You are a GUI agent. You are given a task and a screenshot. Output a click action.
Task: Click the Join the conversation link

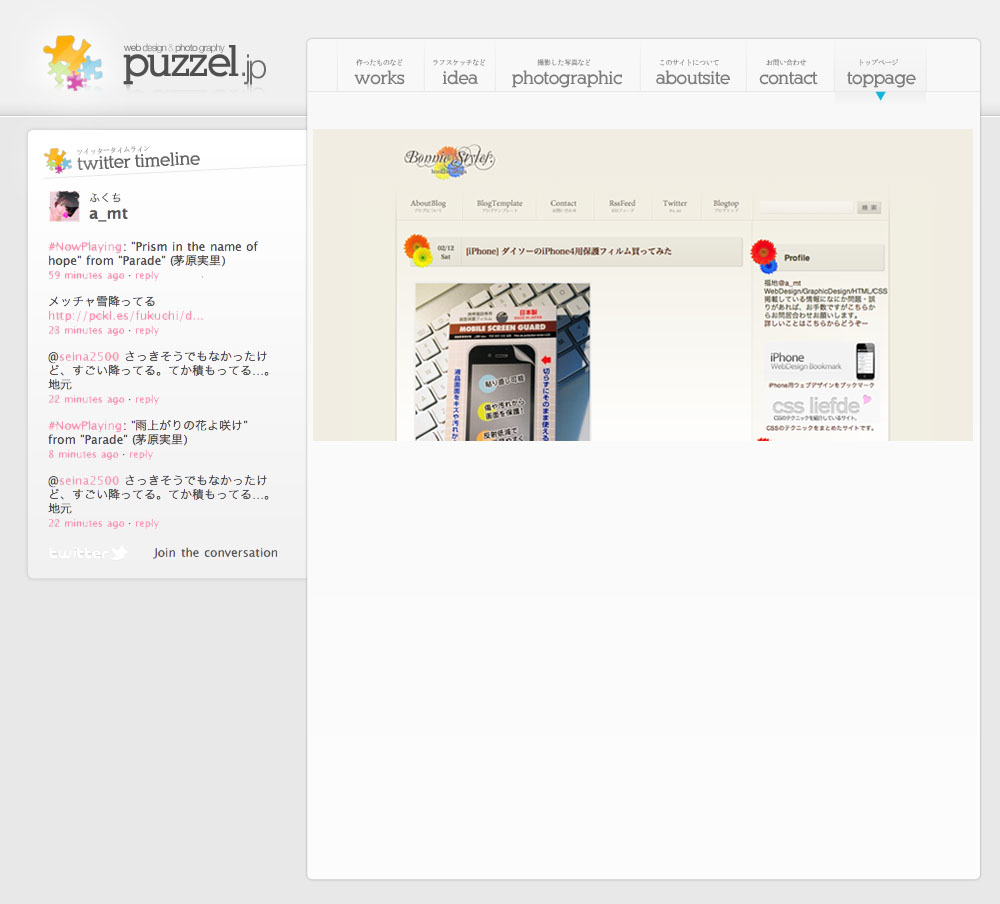[x=215, y=553]
